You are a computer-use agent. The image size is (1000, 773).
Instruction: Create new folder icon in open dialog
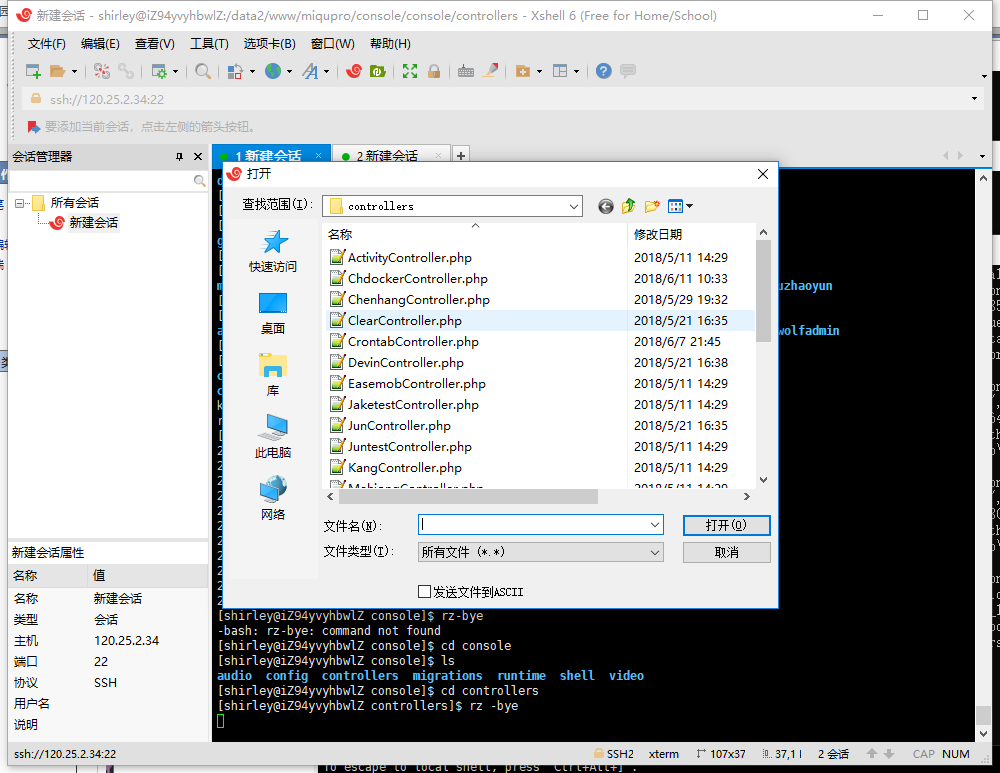tap(652, 206)
